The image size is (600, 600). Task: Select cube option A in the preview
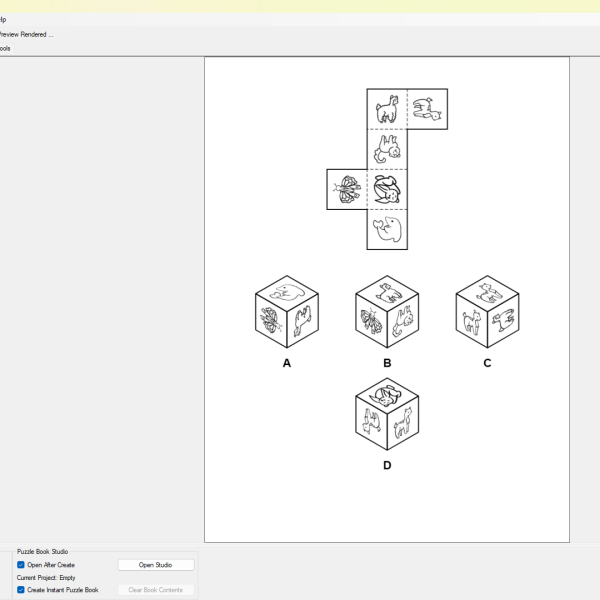(x=287, y=311)
